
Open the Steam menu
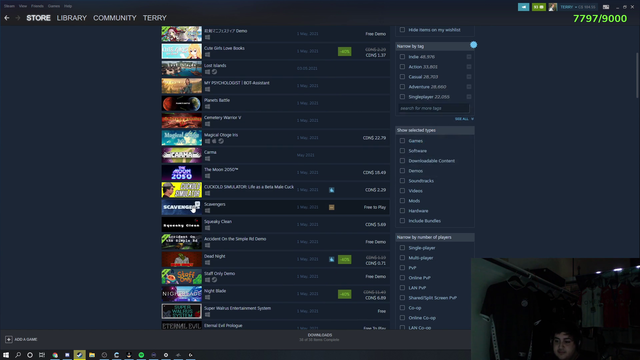tap(9, 6)
